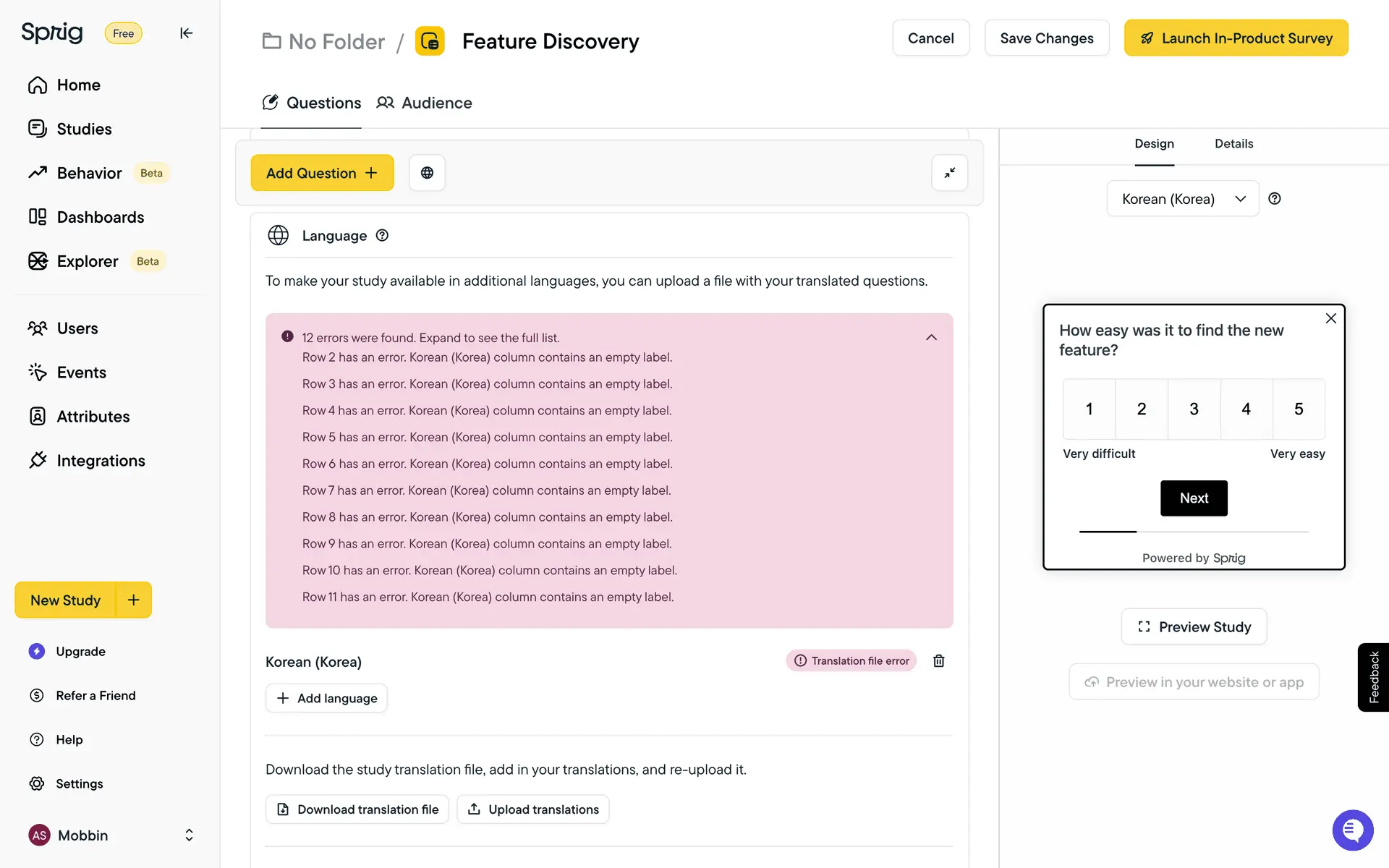Click the globe language icon button
1389x868 pixels.
pos(427,173)
